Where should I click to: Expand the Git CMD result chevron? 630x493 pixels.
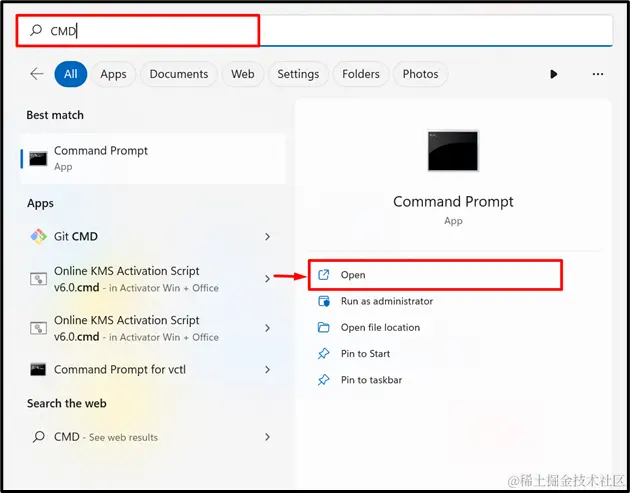pyautogui.click(x=268, y=237)
